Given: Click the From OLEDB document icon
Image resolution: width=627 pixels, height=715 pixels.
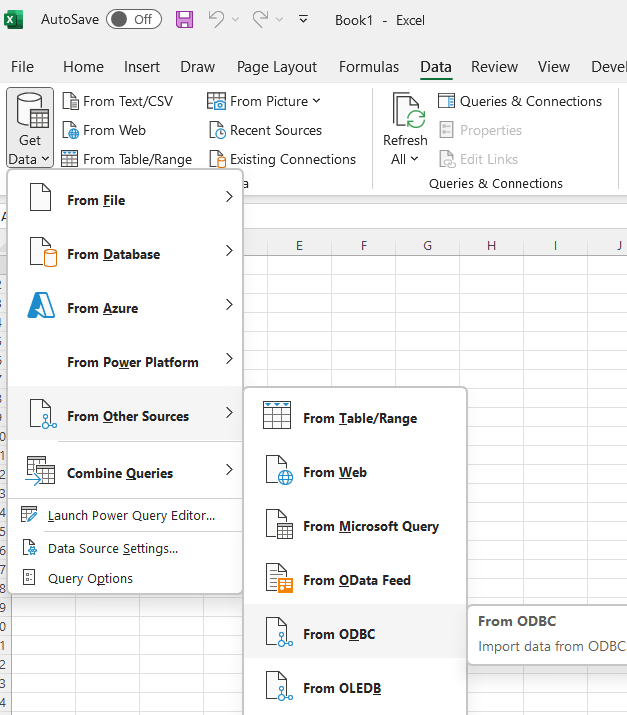Looking at the screenshot, I should tap(280, 686).
